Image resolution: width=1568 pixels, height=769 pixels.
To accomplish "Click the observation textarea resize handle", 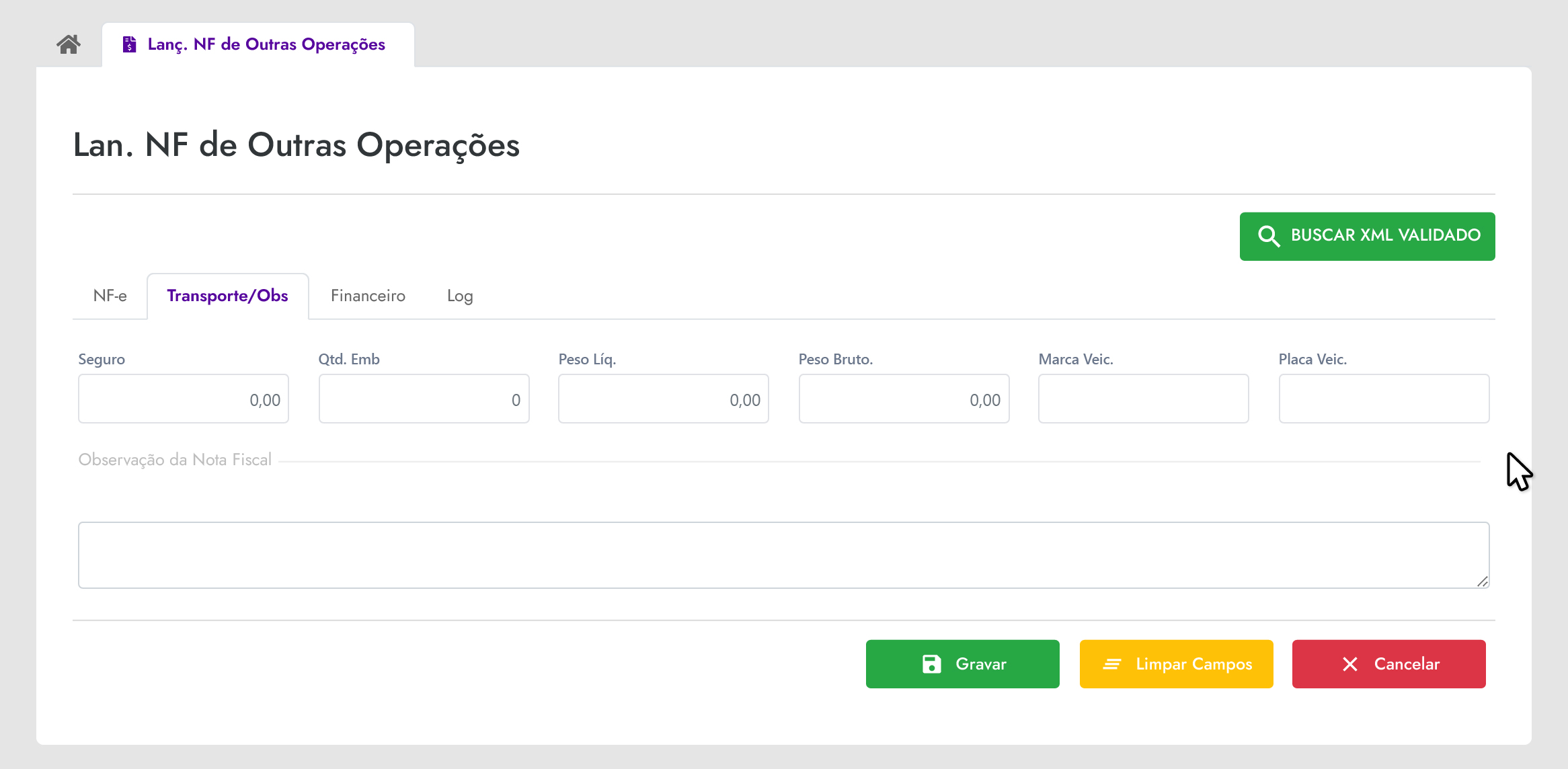I will click(x=1482, y=581).
